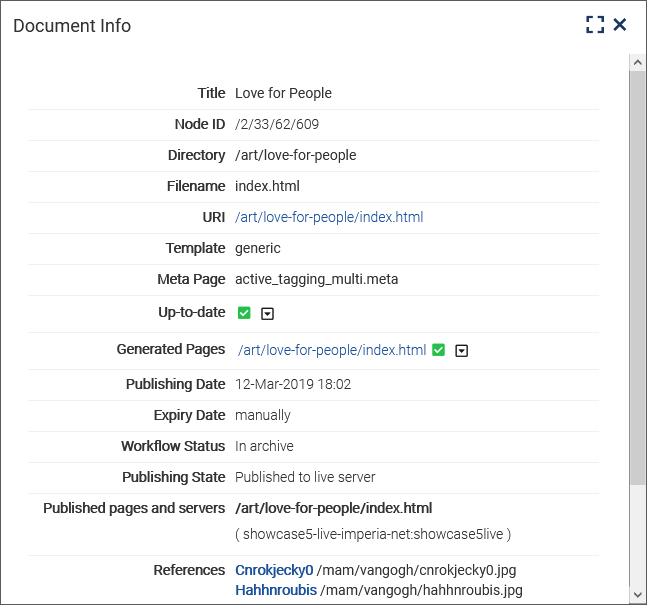Image resolution: width=647 pixels, height=605 pixels.
Task: Expand the Up-to-date dropdown arrow
Action: 267,314
